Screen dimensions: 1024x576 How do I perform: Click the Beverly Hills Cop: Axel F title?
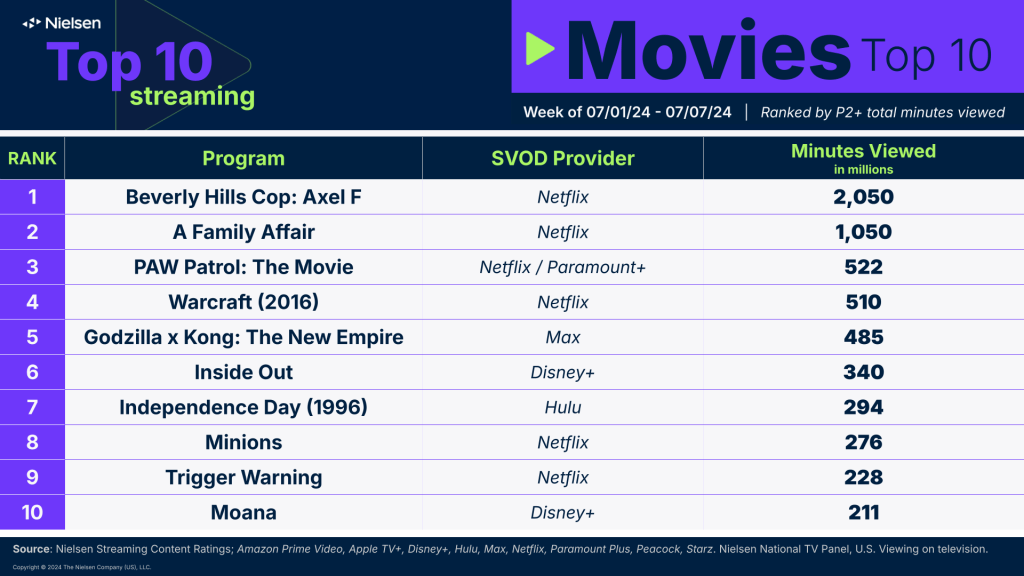[244, 197]
